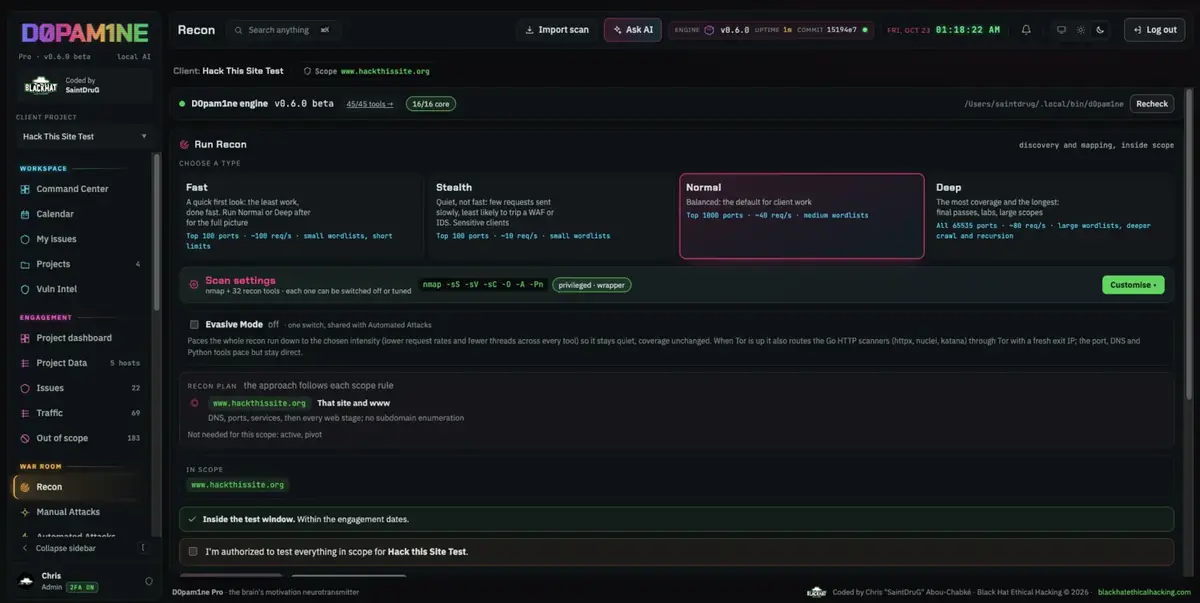Click the Scan settings gear icon
This screenshot has width=1200, height=603.
pyautogui.click(x=194, y=285)
